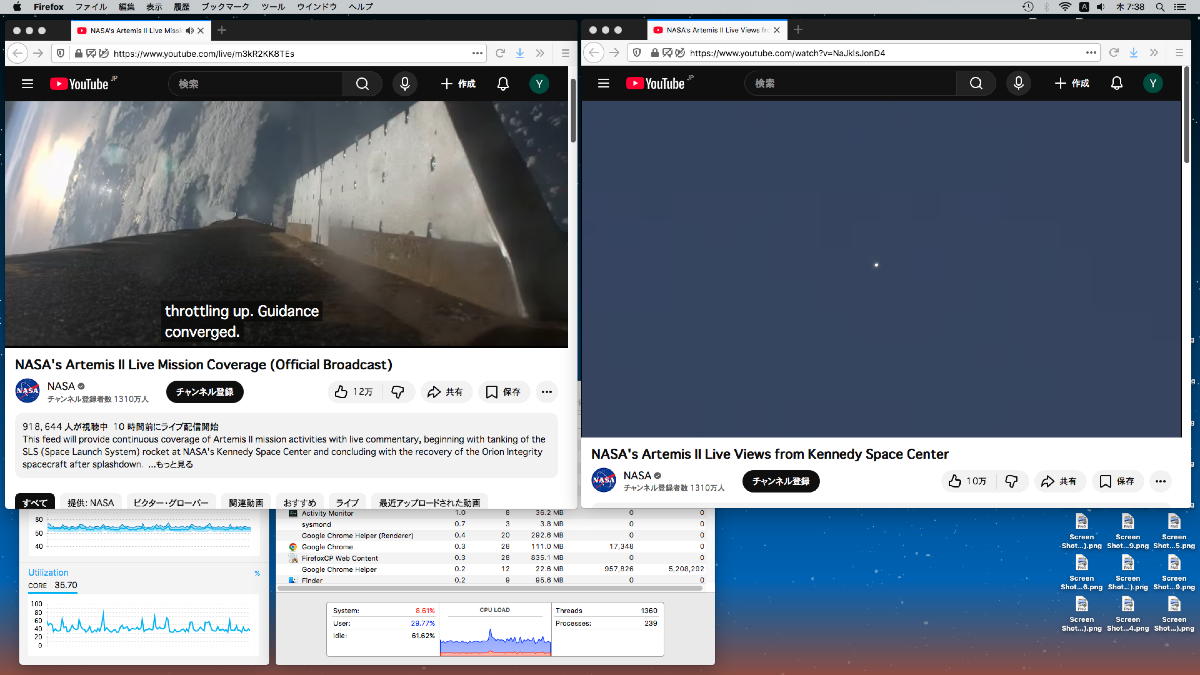Screen dimensions: 1200x675
Task: Click 保存 save button in right window
Action: click(x=1117, y=481)
